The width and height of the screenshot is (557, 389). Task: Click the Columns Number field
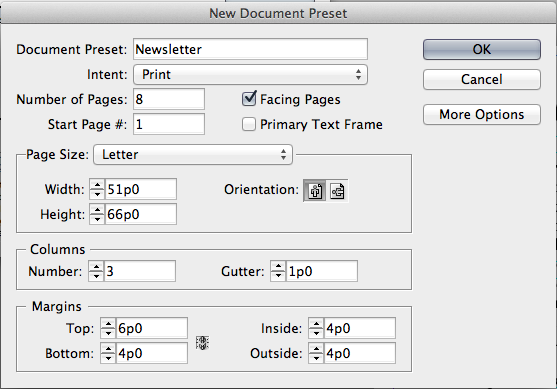[x=140, y=271]
